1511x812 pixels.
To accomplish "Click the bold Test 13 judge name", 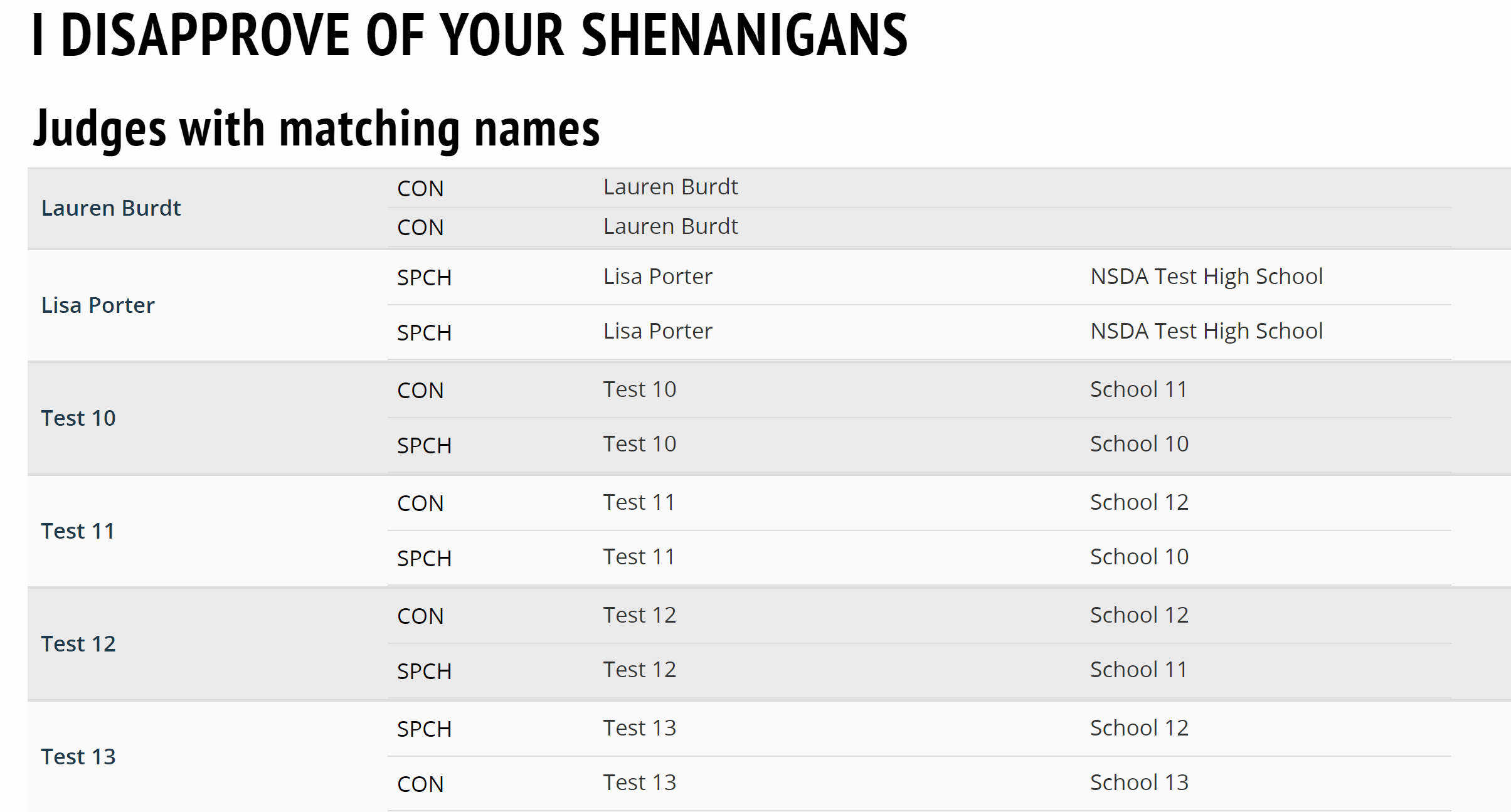I will pyautogui.click(x=78, y=757).
